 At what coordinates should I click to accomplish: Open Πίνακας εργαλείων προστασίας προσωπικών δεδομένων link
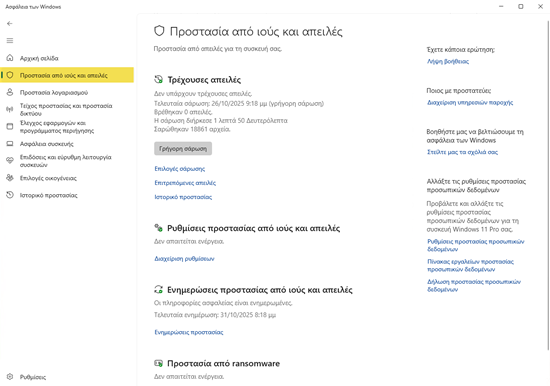pos(470,265)
